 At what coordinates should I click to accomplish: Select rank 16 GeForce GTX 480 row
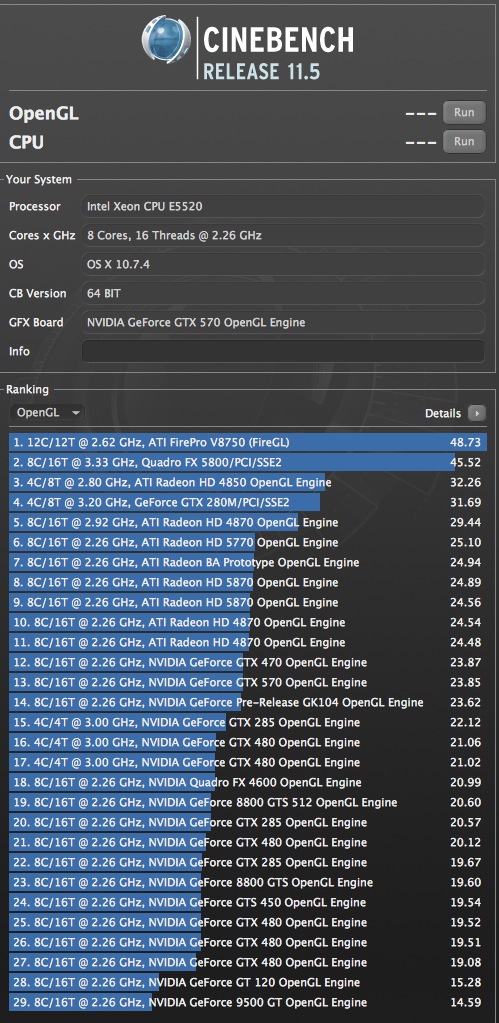(248, 742)
